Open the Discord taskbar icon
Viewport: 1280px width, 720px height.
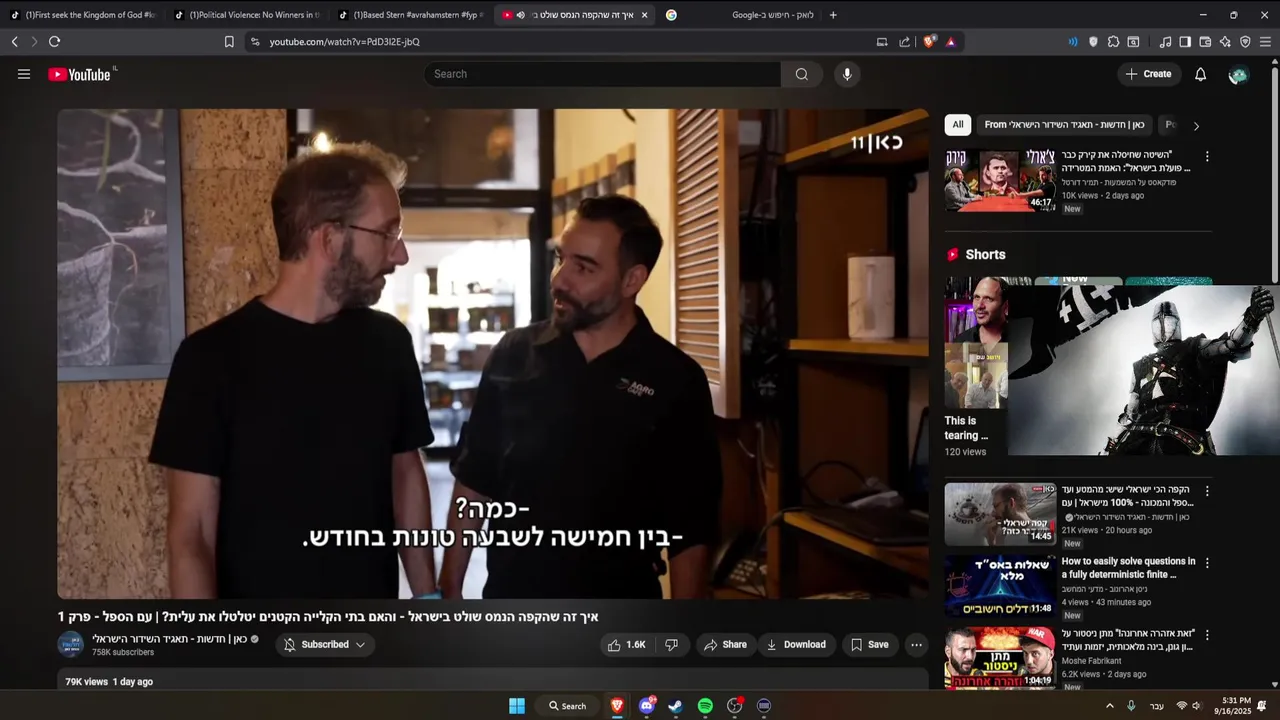646,706
